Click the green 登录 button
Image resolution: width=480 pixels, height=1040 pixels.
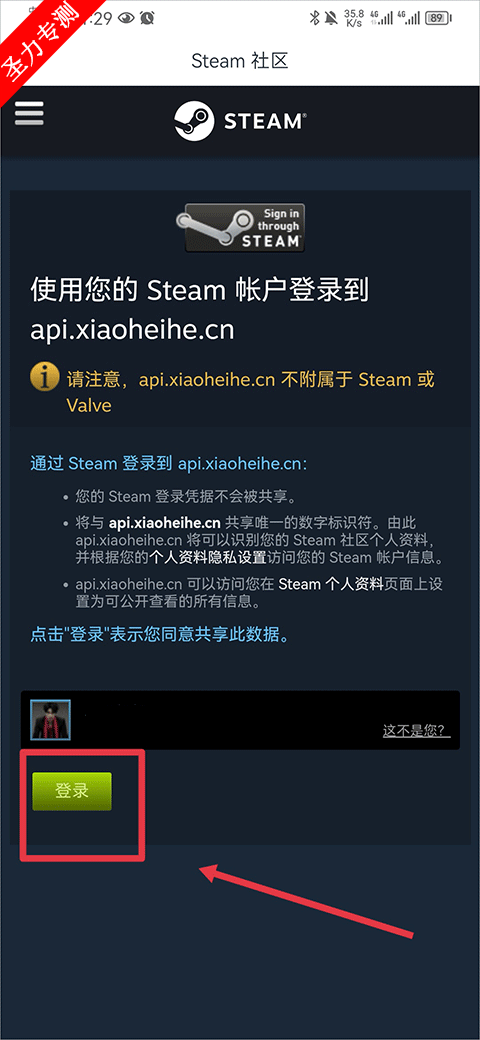pyautogui.click(x=72, y=791)
